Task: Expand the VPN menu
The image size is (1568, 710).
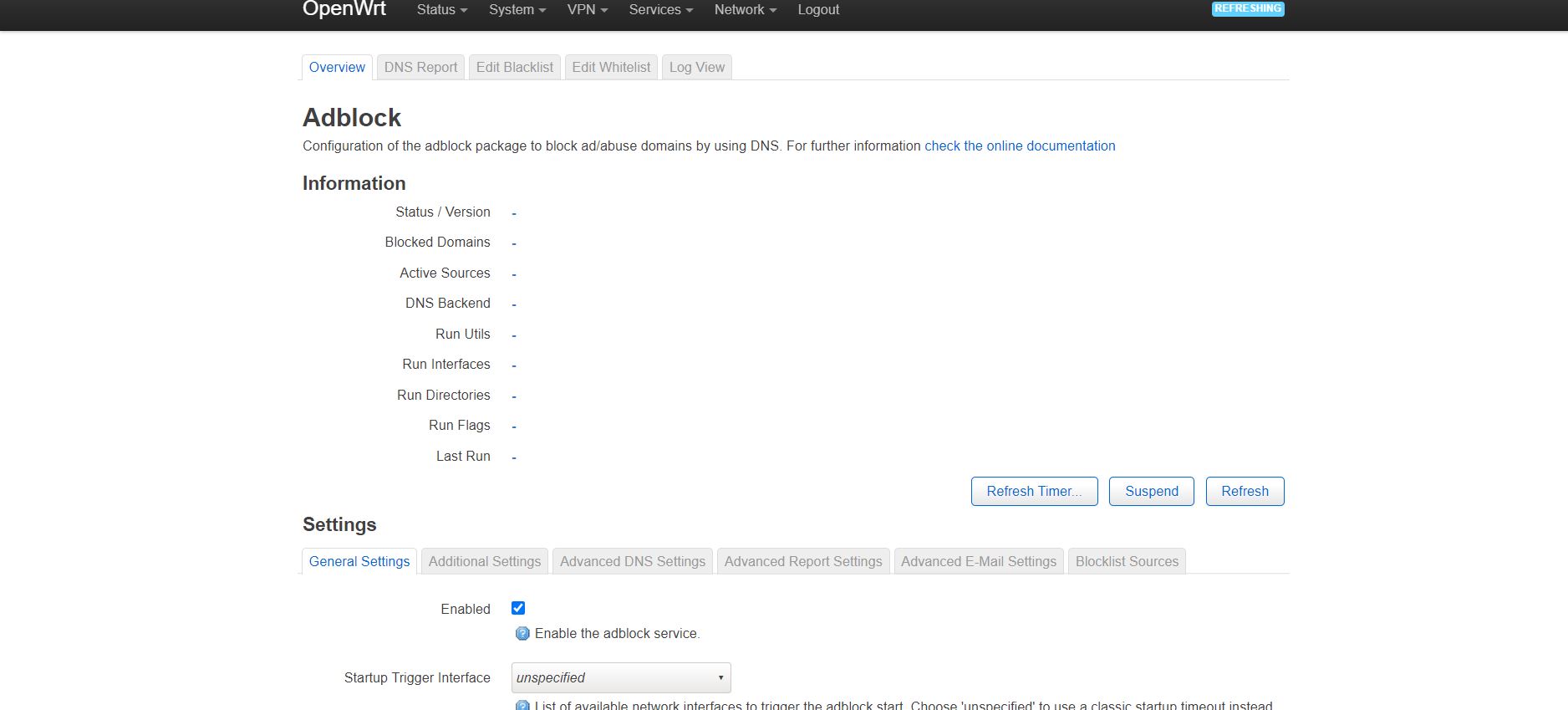Action: click(587, 10)
